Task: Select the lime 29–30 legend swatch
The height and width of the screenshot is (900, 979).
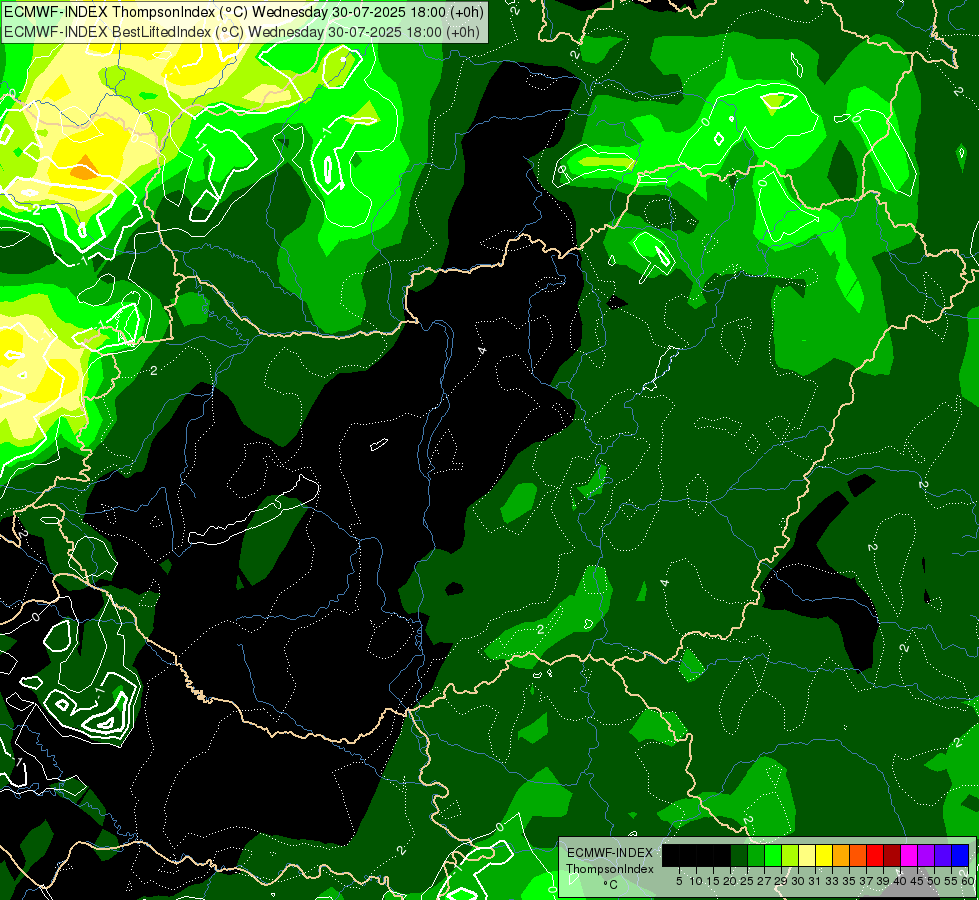Action: pos(790,855)
